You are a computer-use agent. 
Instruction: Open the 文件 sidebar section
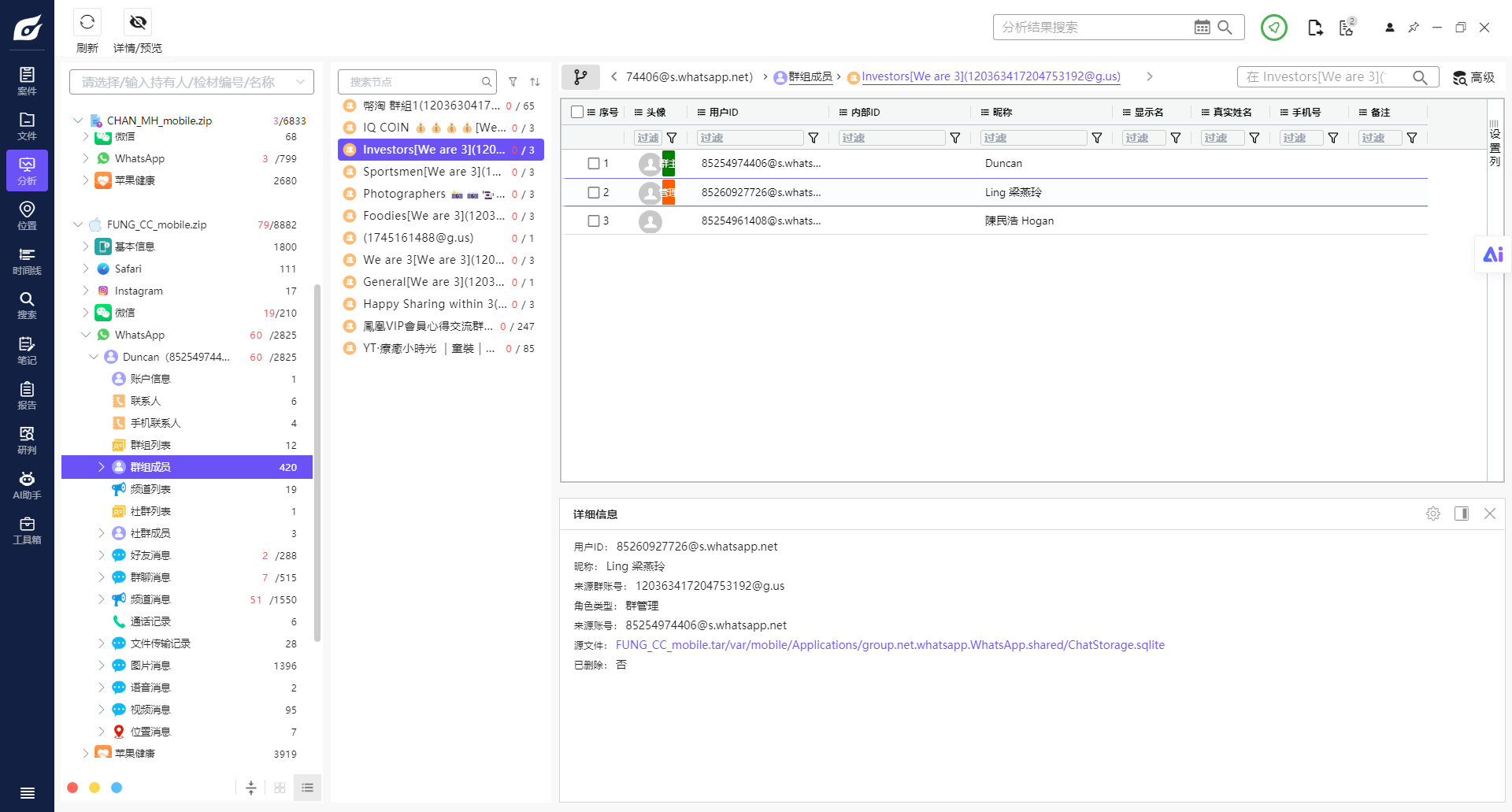pos(27,126)
